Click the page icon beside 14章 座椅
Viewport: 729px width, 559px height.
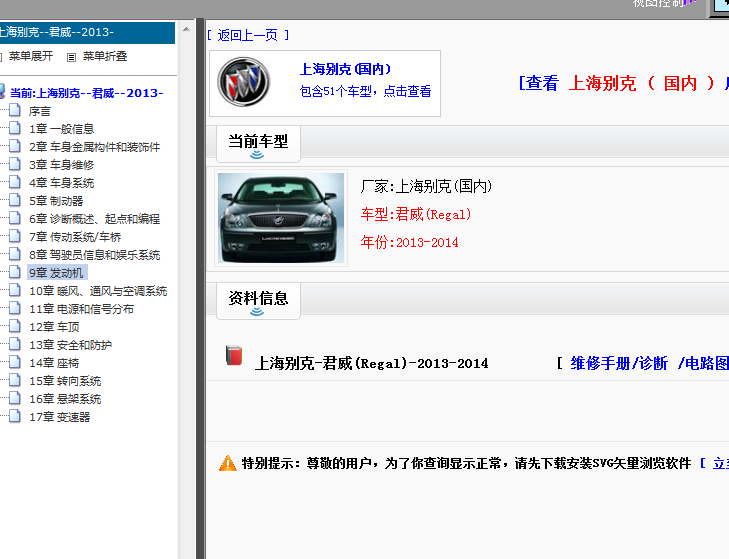pyautogui.click(x=15, y=362)
